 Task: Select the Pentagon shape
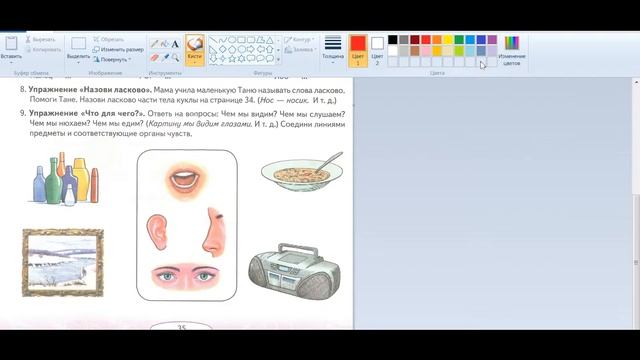232,49
